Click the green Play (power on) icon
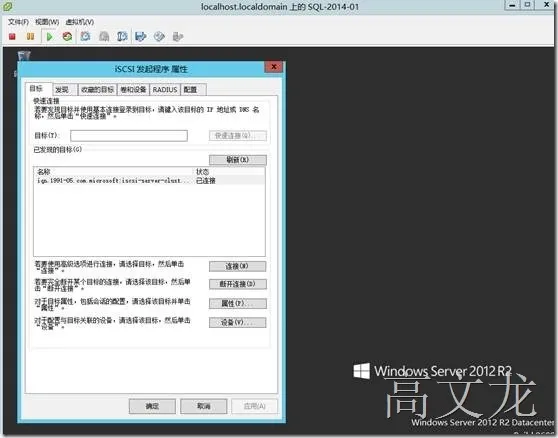 coord(49,36)
